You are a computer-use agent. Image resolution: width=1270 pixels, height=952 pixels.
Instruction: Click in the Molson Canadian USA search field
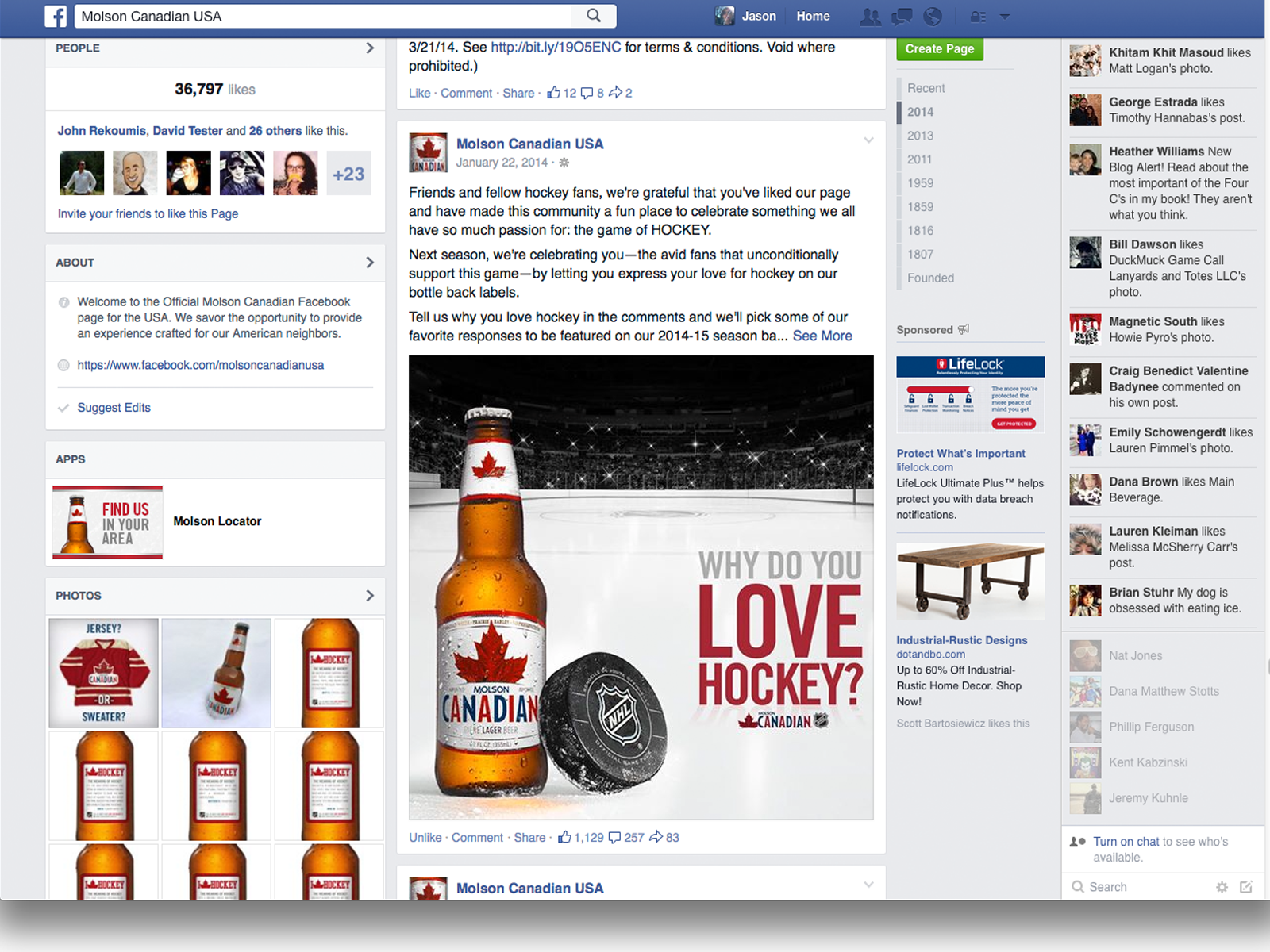click(324, 16)
